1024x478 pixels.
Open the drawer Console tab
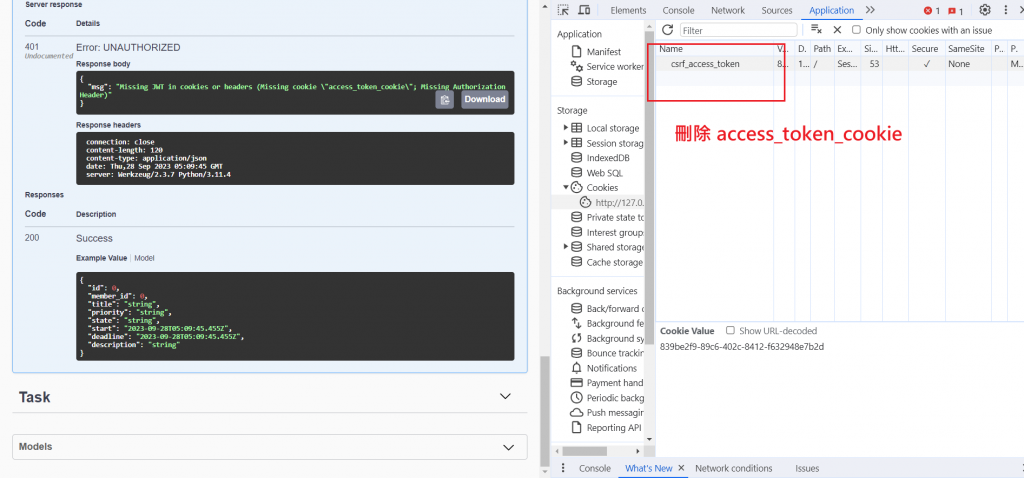(x=595, y=468)
